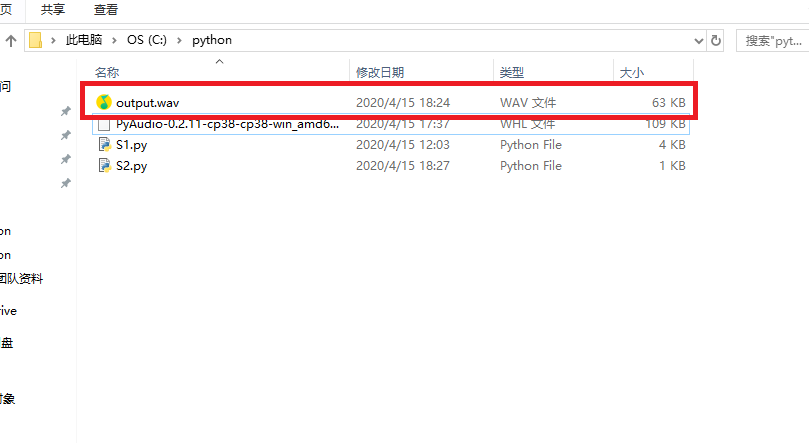Screen dimensions: 809x443
Task: Sort files by the 修改日期 column
Action: pyautogui.click(x=380, y=73)
